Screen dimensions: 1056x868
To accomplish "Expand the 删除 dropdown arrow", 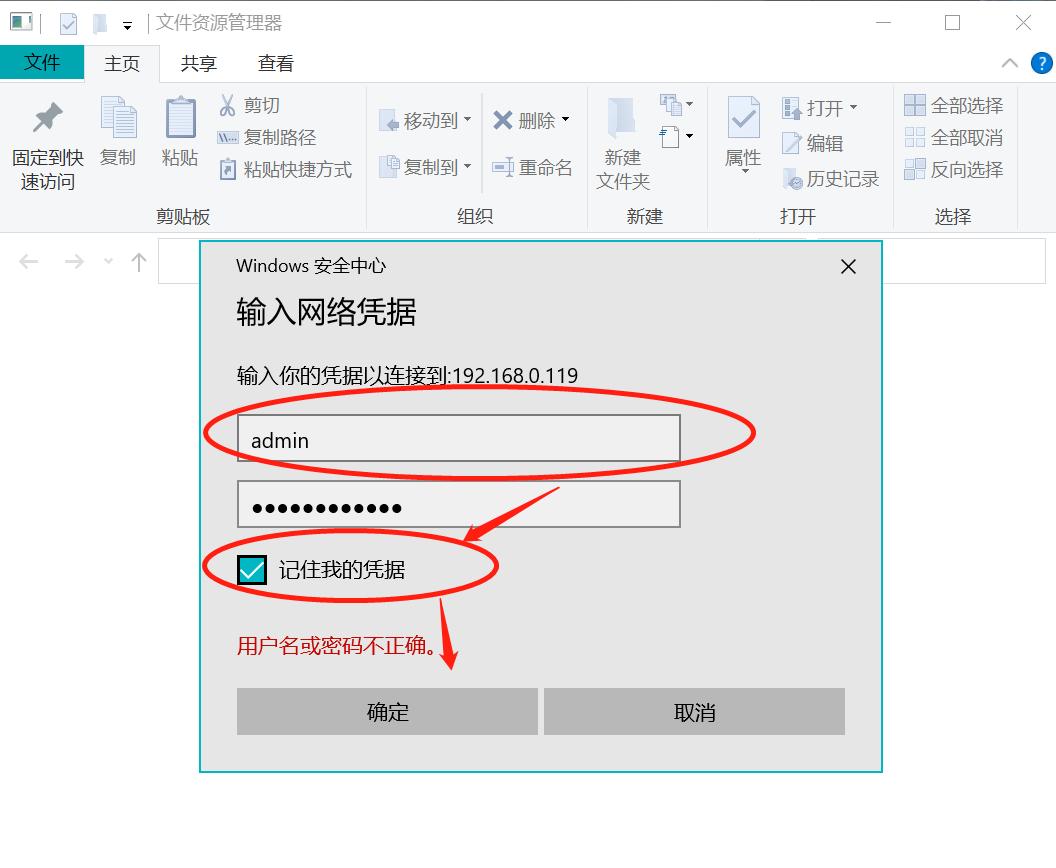I will coord(567,120).
